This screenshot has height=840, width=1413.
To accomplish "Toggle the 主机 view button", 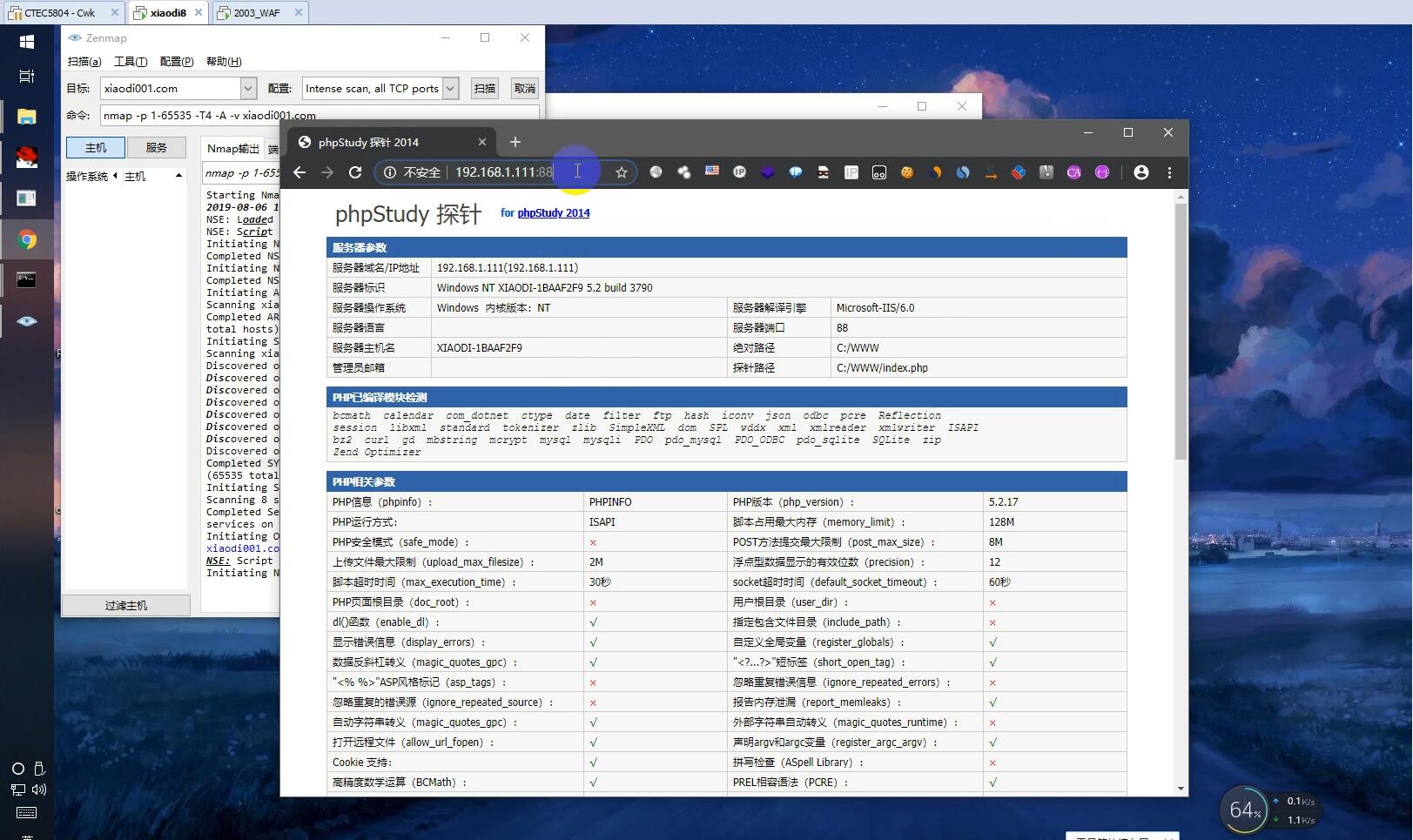I will (96, 148).
